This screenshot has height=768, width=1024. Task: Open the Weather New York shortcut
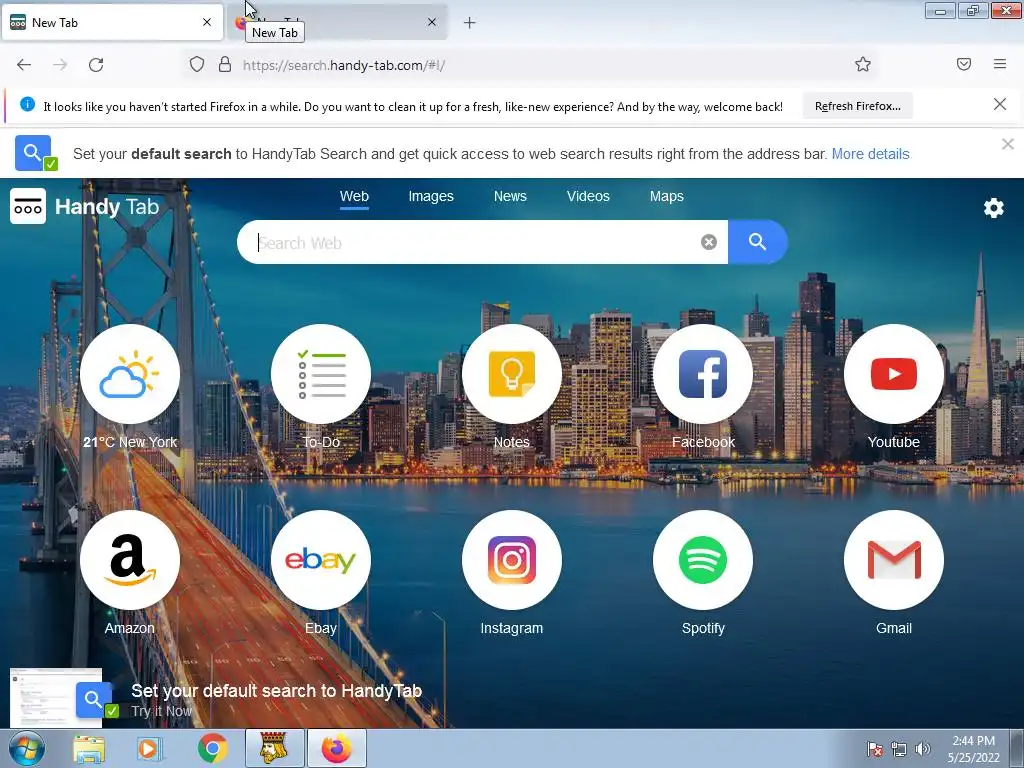tap(129, 374)
